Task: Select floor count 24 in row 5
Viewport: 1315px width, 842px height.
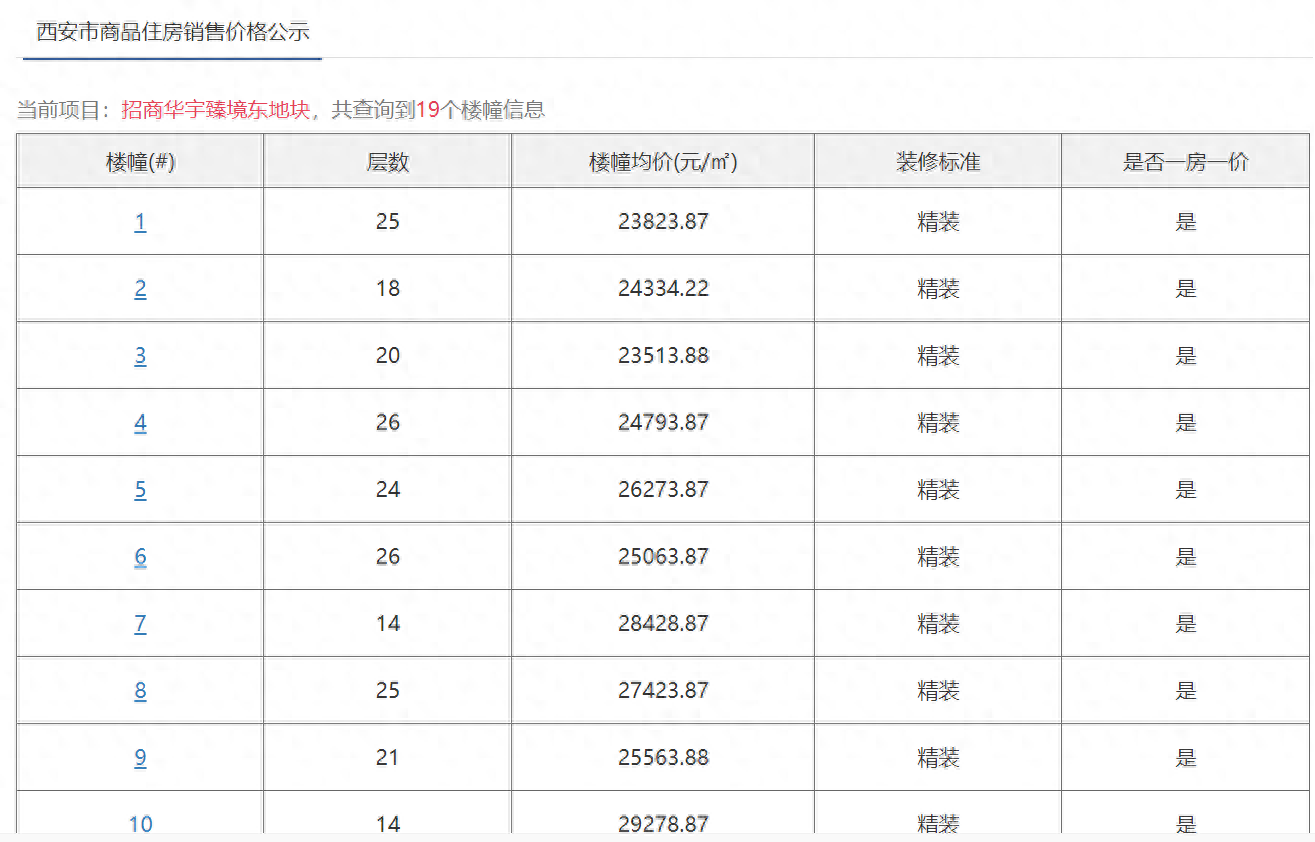Action: tap(388, 490)
